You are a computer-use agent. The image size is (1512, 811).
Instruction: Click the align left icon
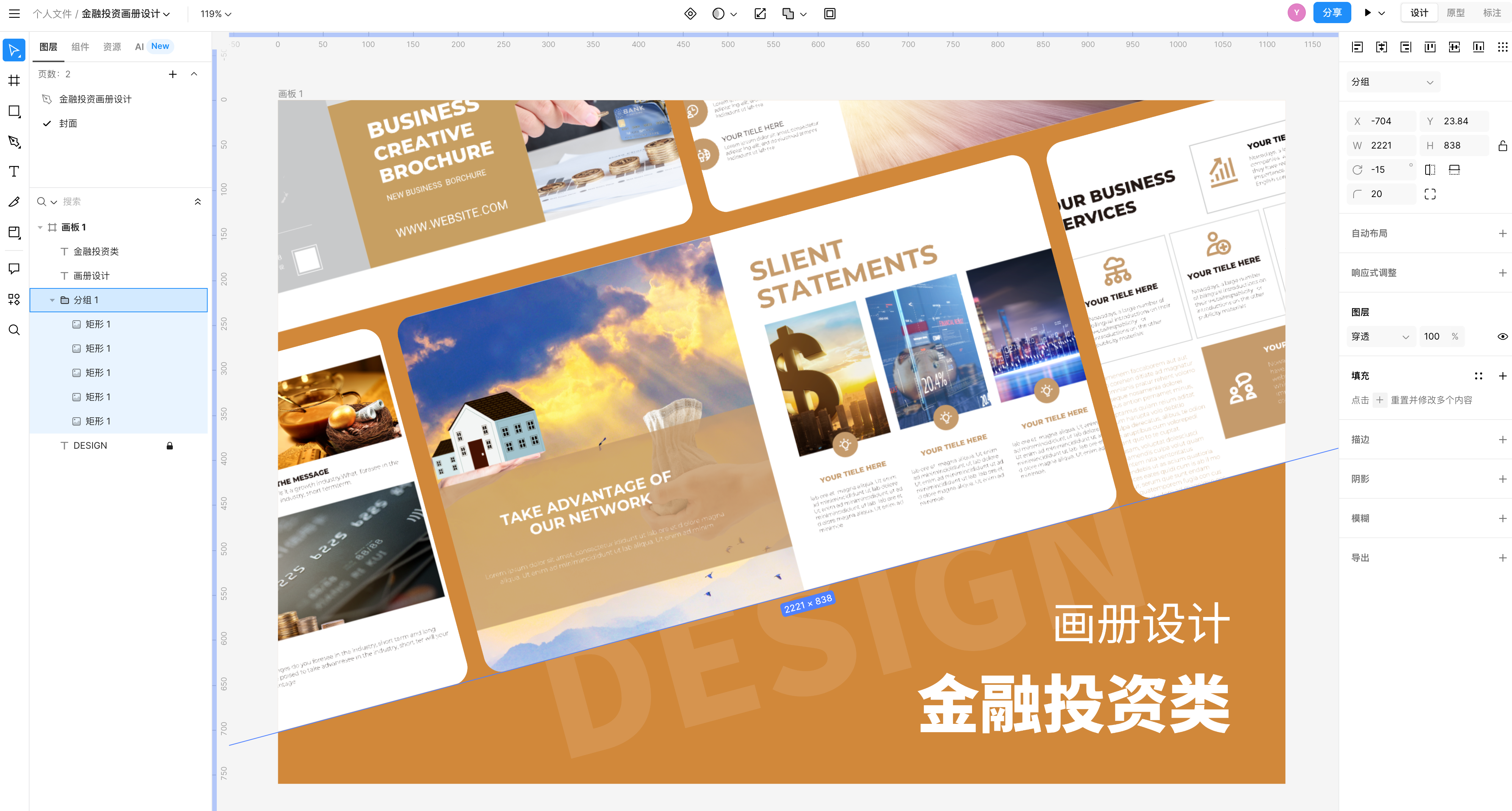click(1357, 47)
